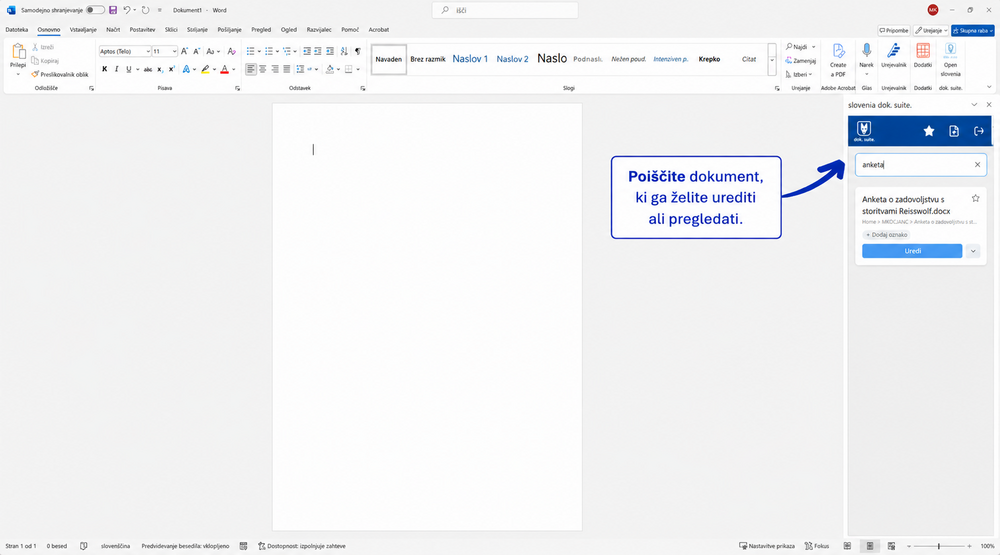This screenshot has width=1000, height=555.
Task: Open the Urejevalnik editor tool
Action: pyautogui.click(x=893, y=56)
